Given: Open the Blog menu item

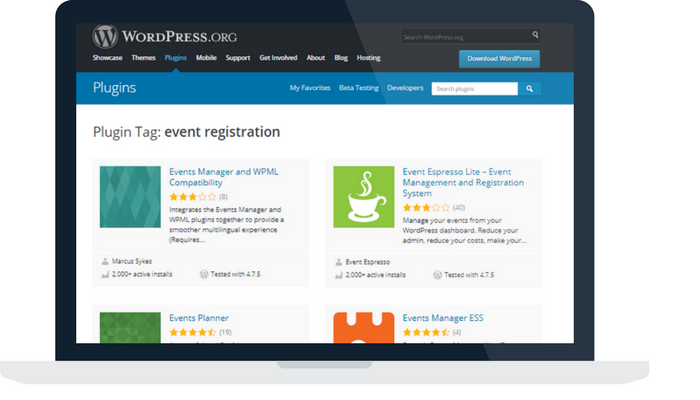Looking at the screenshot, I should [341, 58].
